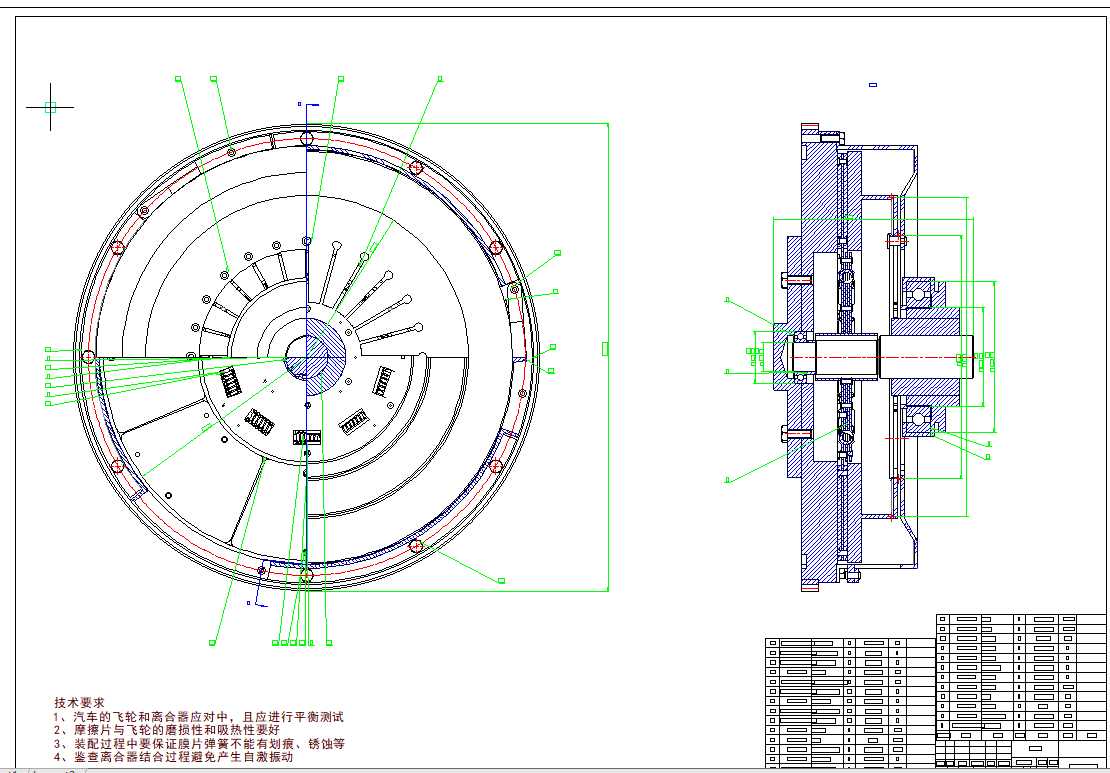The width and height of the screenshot is (1110, 773).
Task: Click the top-right red bolt hole on flywheel
Action: pos(416,167)
